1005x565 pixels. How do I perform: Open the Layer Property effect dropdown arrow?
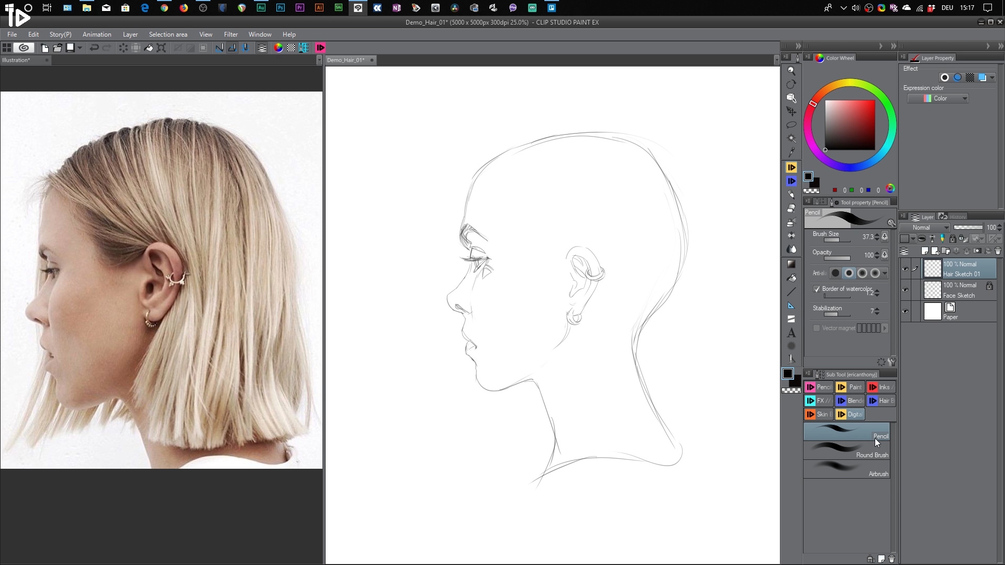coord(992,78)
